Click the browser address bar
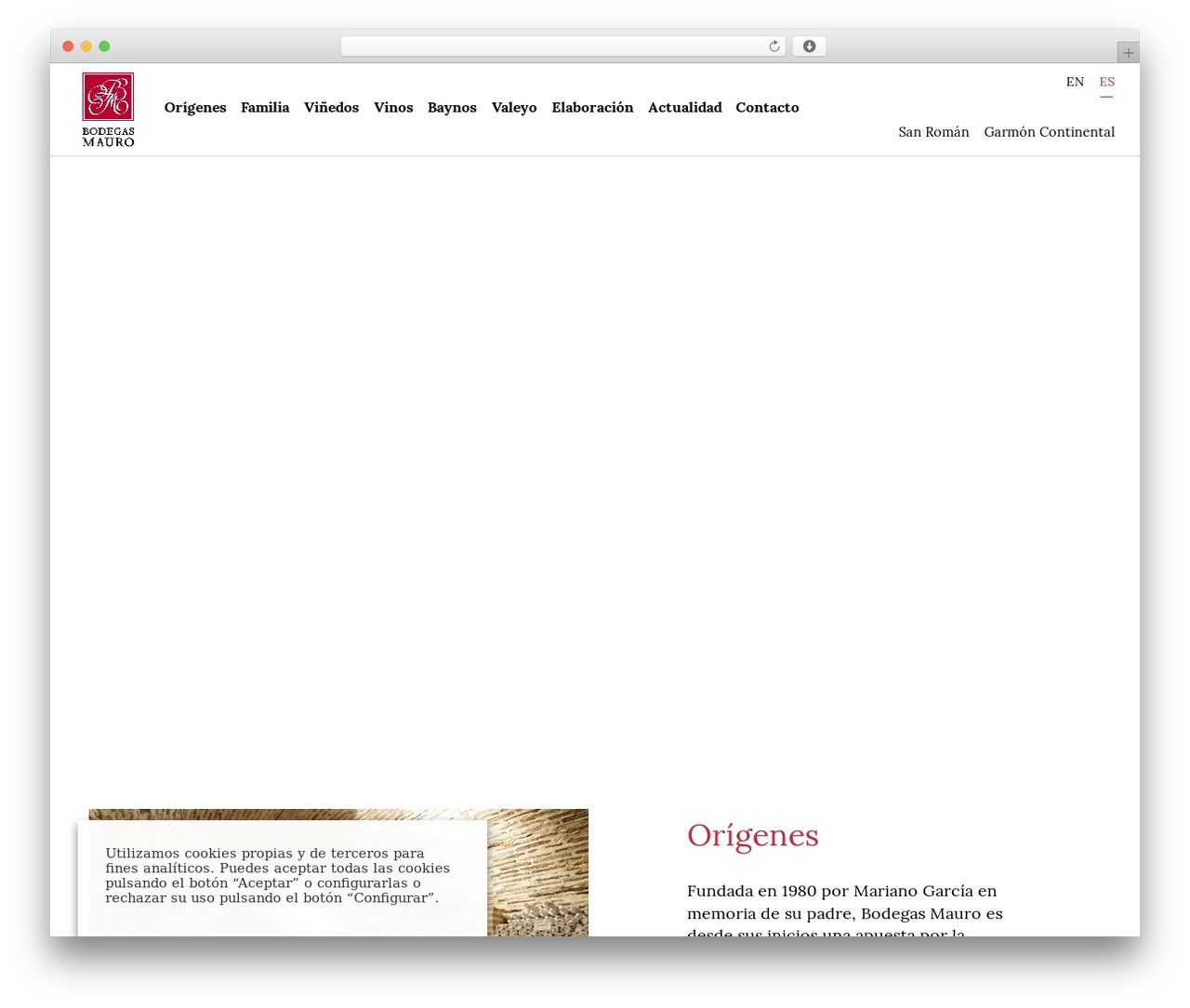This screenshot has height=1008, width=1190. click(x=562, y=46)
